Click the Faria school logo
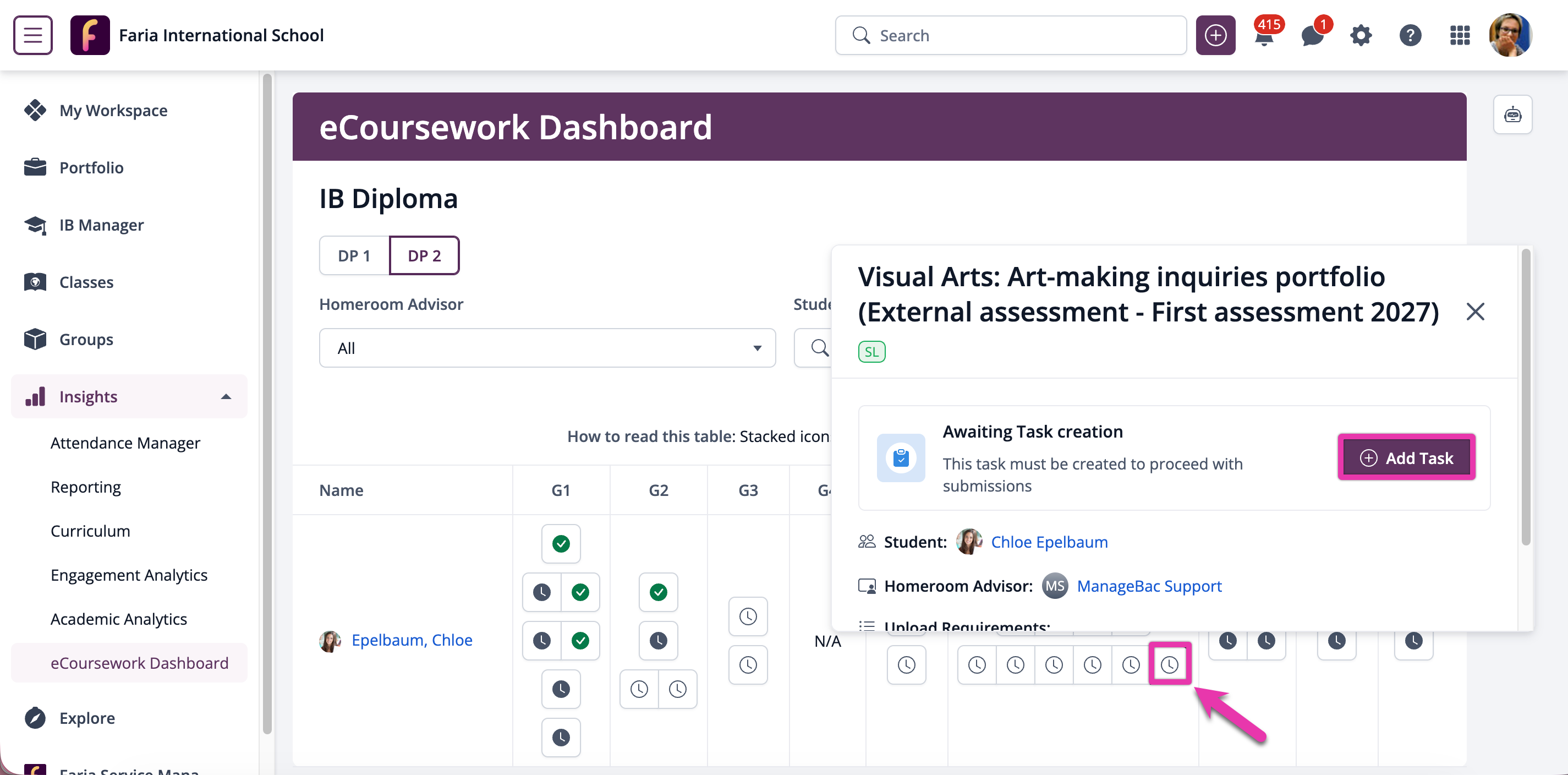The width and height of the screenshot is (1568, 775). (x=90, y=35)
